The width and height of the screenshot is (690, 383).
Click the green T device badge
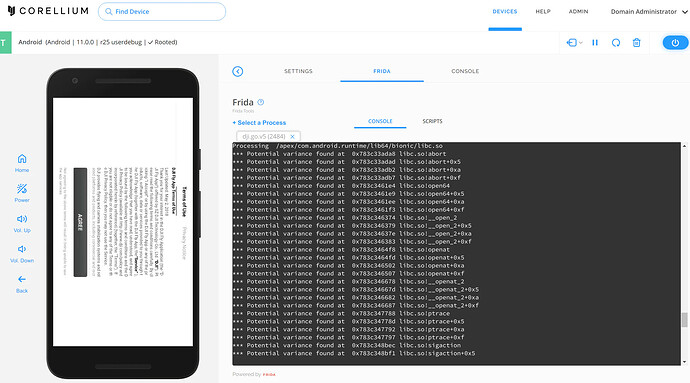click(6, 43)
